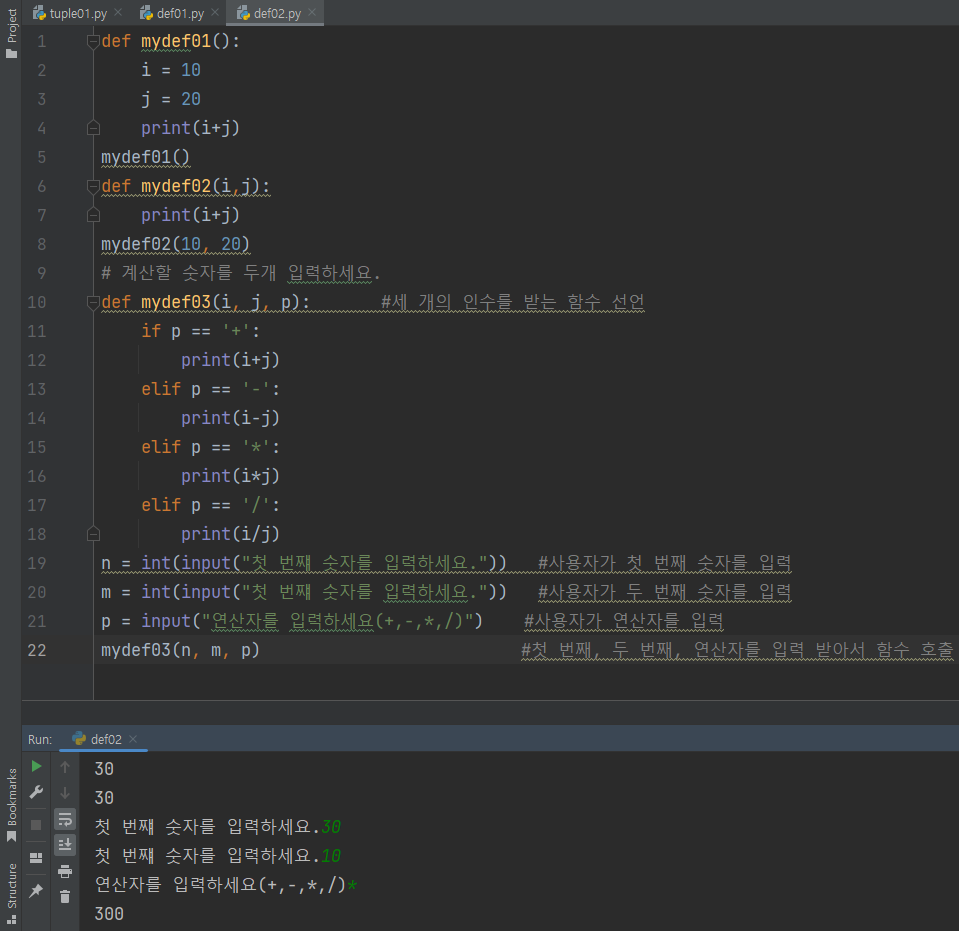Click the file icon on tuple01.py tab
This screenshot has height=931, width=959.
coord(40,13)
